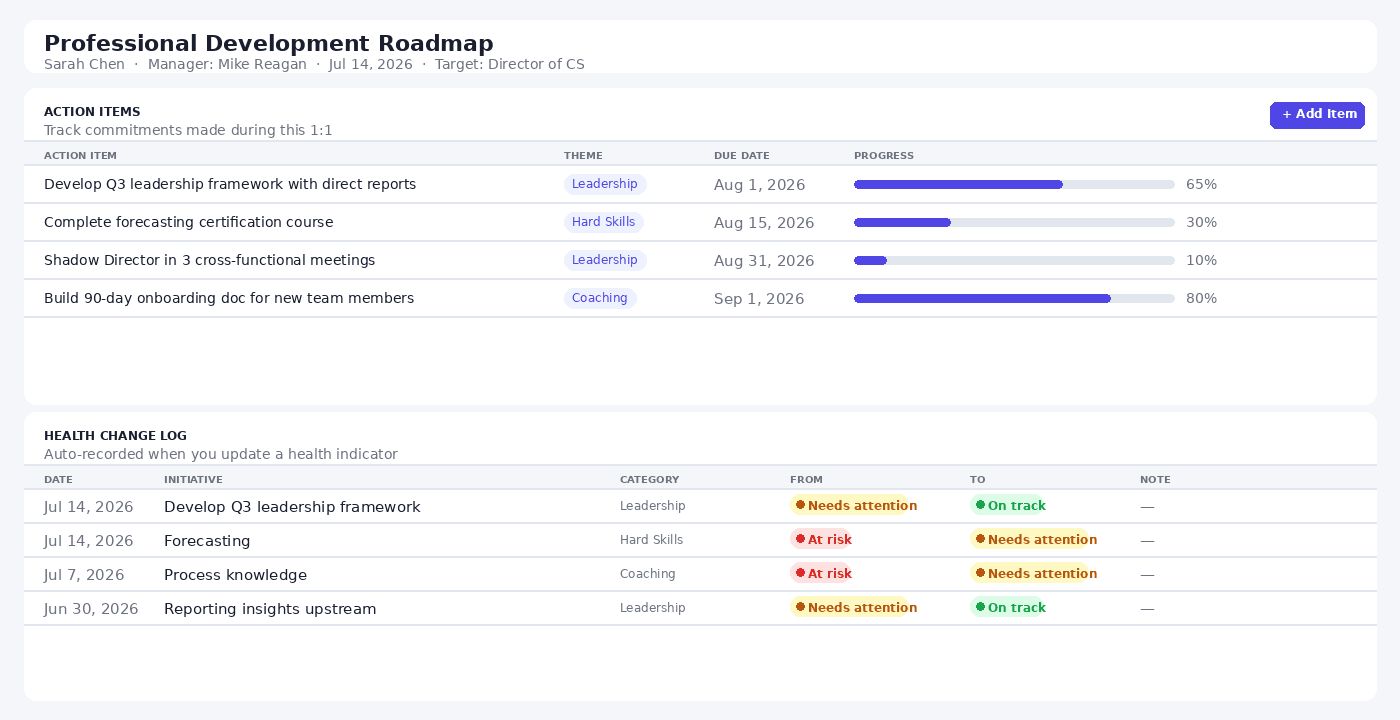This screenshot has height=720, width=1400.
Task: Click the 80% onboarding doc progress bar
Action: 1014,299
